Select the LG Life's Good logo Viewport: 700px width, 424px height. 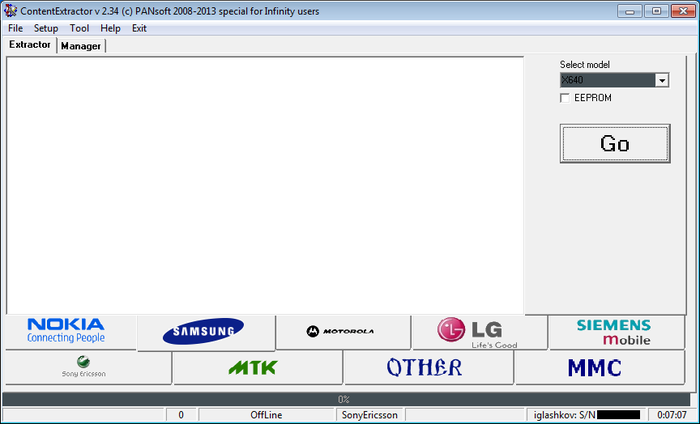click(x=478, y=331)
